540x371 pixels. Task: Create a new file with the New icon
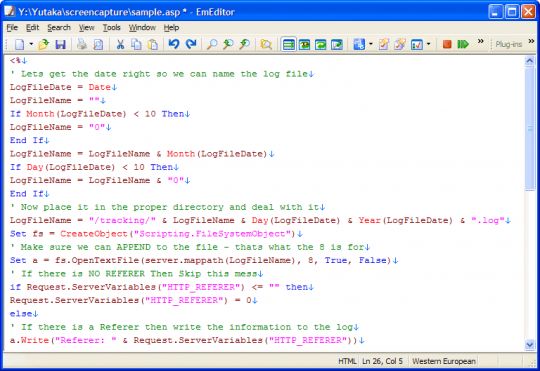tap(19, 44)
